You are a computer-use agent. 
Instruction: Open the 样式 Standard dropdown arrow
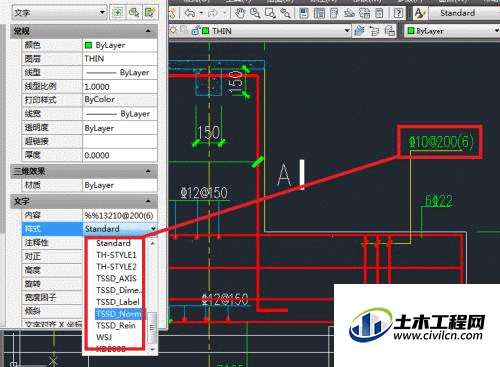[x=153, y=229]
